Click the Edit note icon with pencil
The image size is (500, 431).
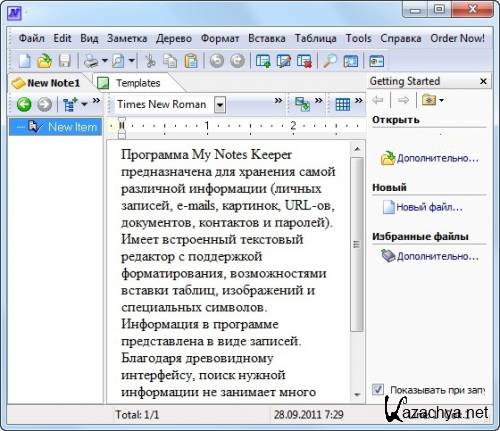pyautogui.click(x=283, y=61)
